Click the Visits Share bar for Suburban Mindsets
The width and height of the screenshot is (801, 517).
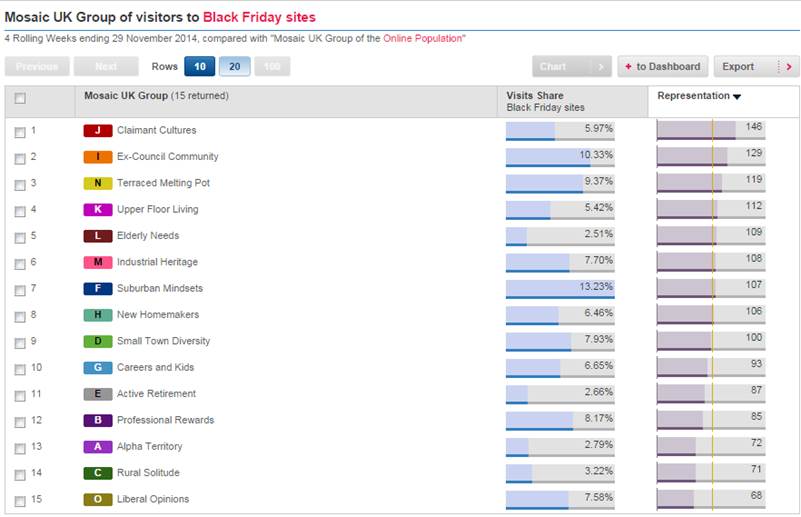coord(559,289)
